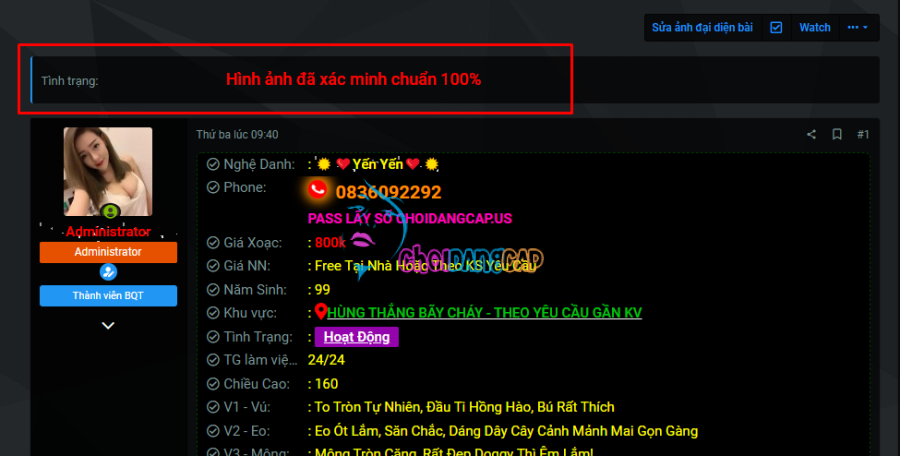Toggle the checkbox next to Watch
Image resolution: width=900 pixels, height=456 pixels.
[x=776, y=28]
